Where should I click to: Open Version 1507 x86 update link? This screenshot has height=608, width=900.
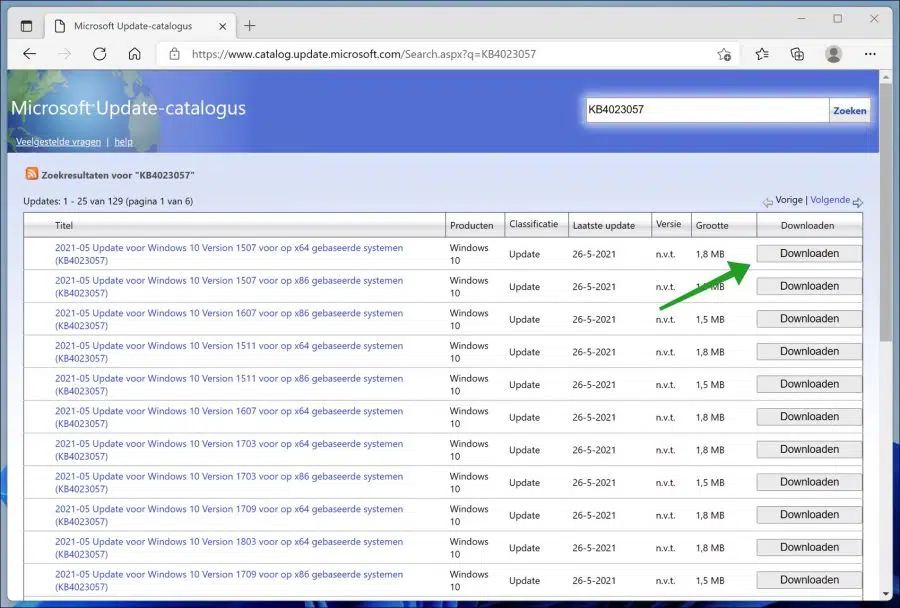229,286
